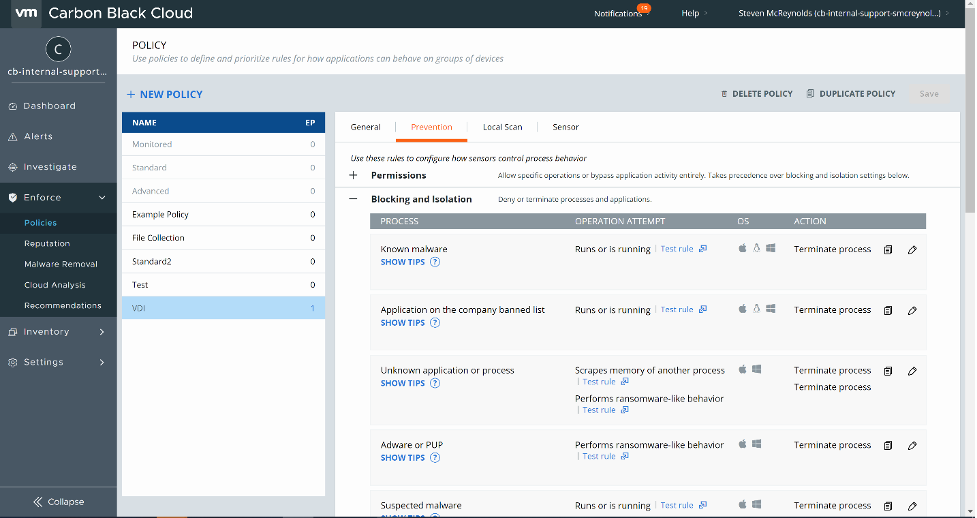Switch to the Sensor tab
This screenshot has height=518, width=977.
coord(565,127)
